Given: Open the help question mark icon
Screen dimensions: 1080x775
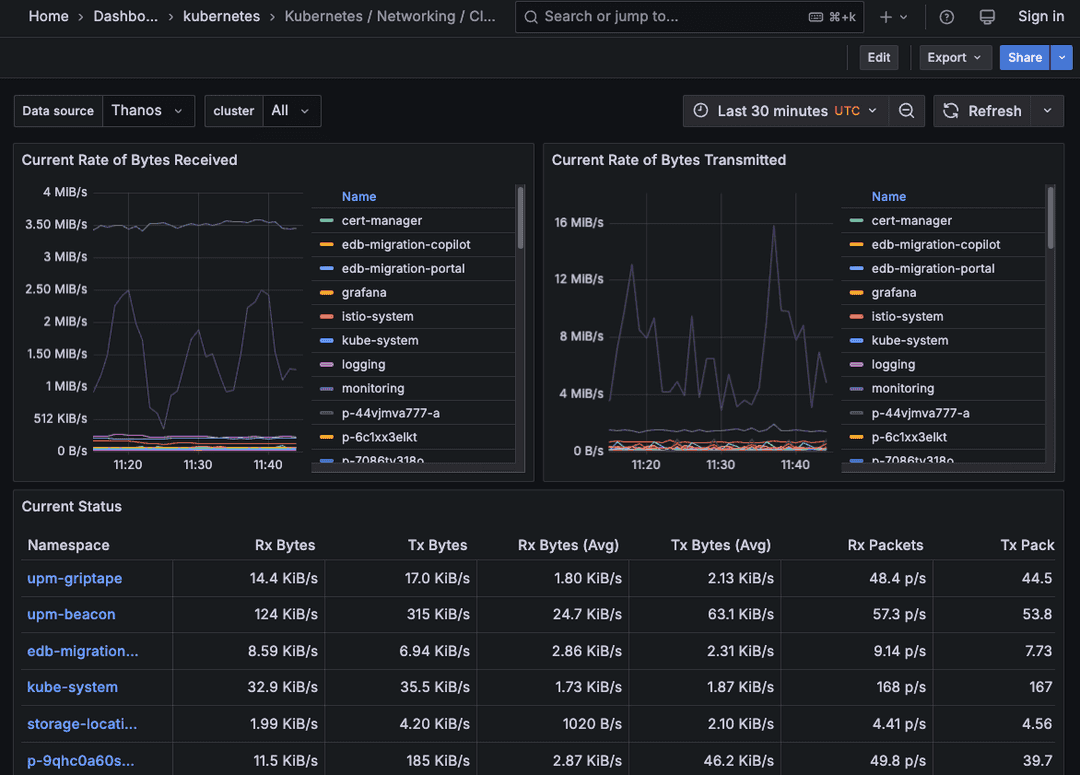Looking at the screenshot, I should 946,17.
